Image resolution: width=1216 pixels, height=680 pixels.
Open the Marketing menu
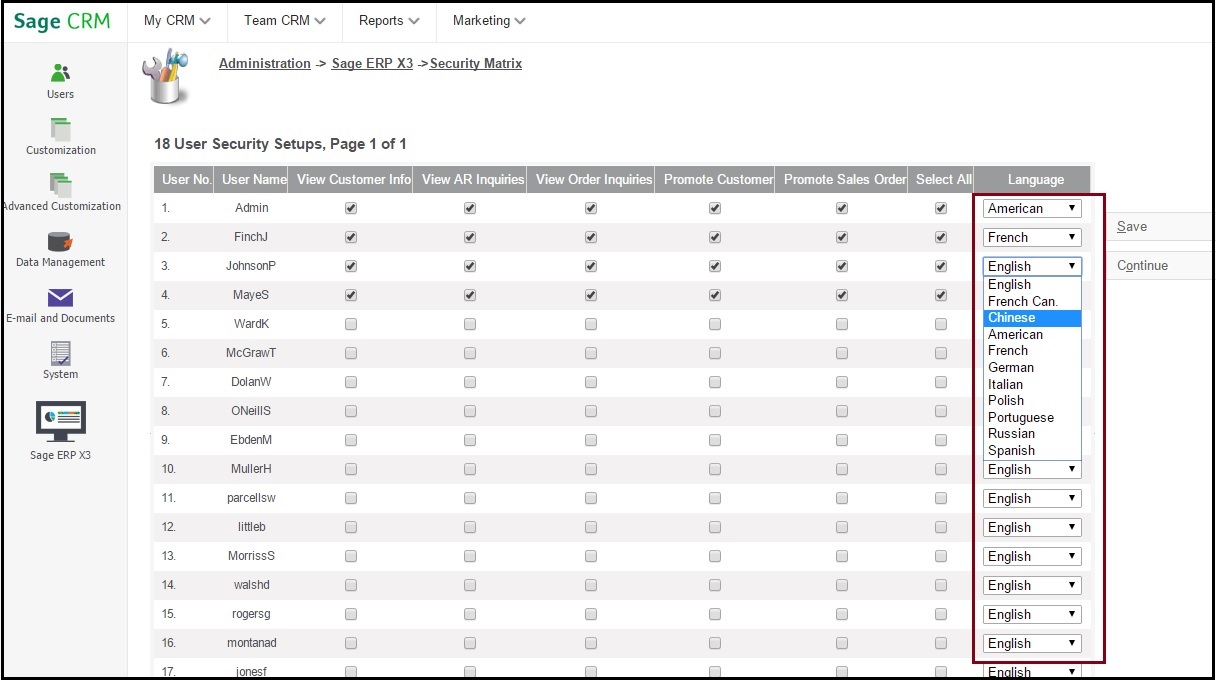(x=489, y=20)
